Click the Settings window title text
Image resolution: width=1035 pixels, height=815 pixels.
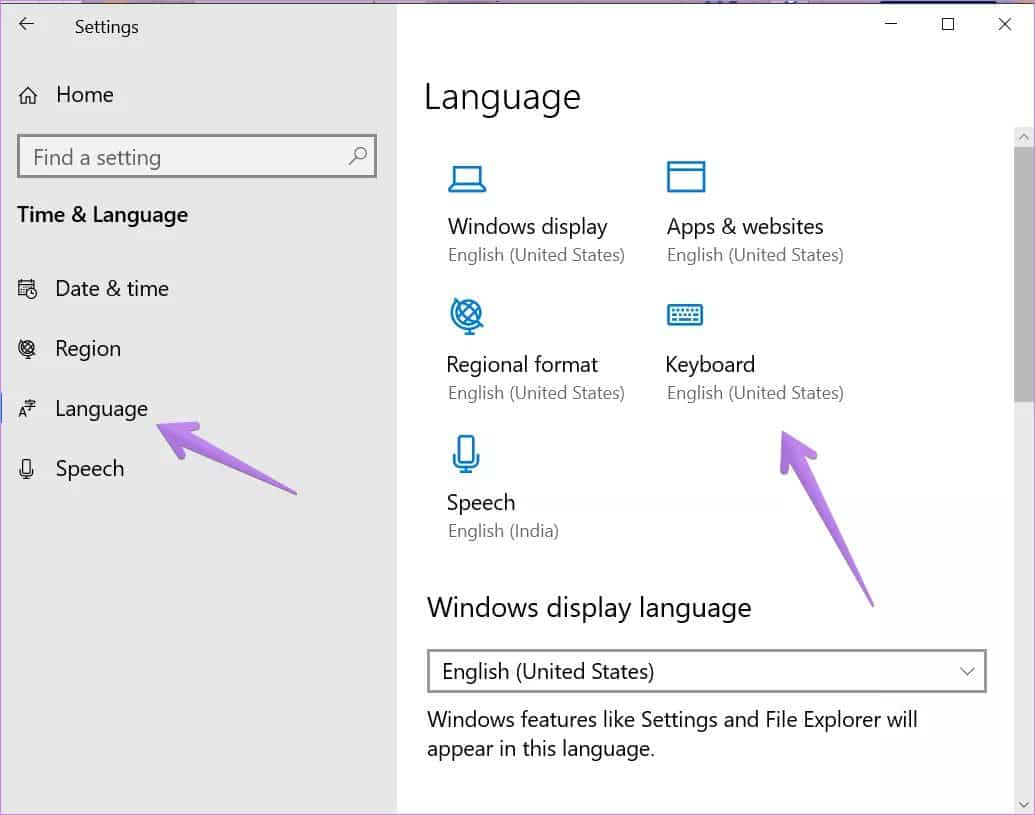[x=106, y=27]
